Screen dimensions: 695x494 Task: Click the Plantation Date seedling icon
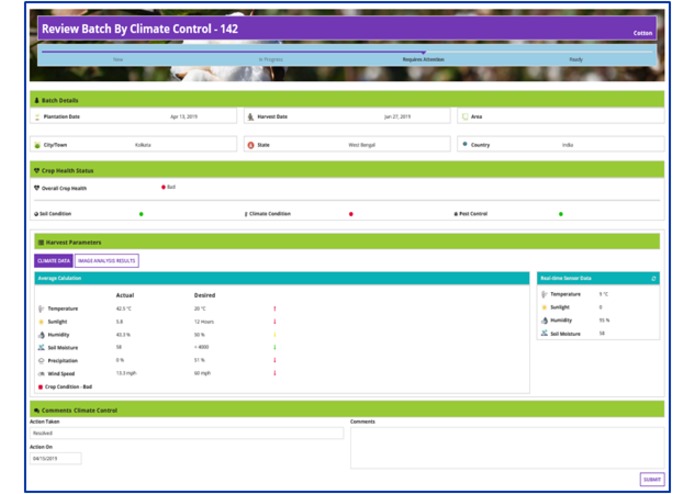[x=37, y=117]
